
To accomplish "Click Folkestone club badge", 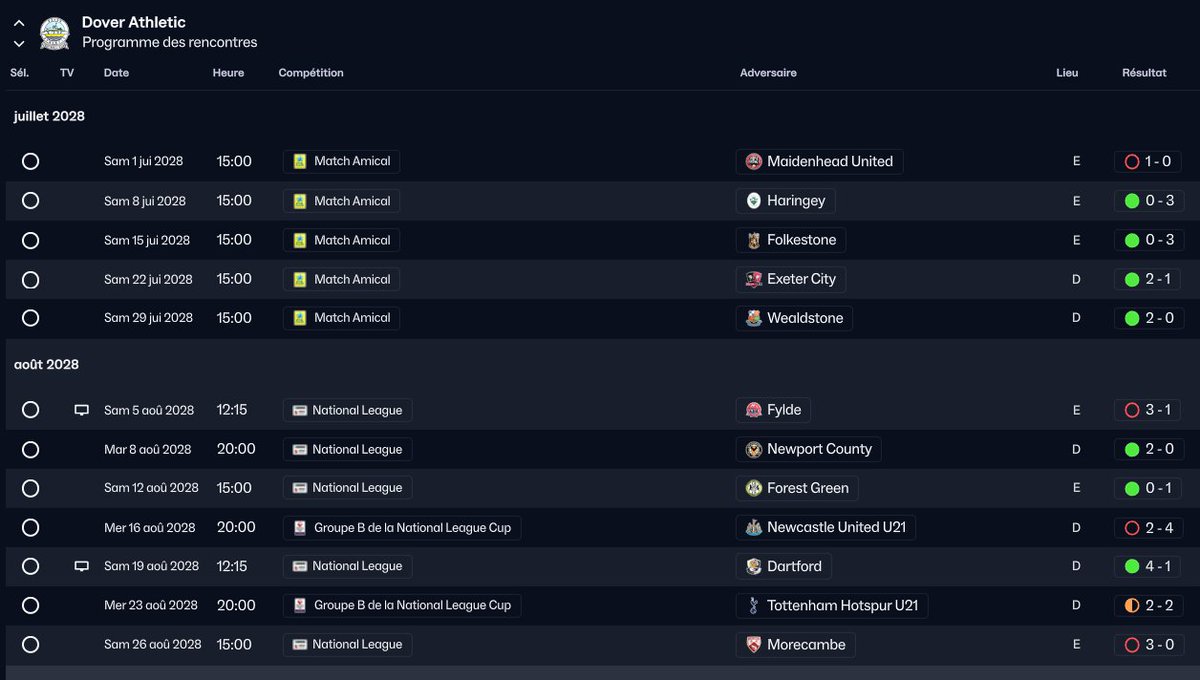I will [754, 240].
